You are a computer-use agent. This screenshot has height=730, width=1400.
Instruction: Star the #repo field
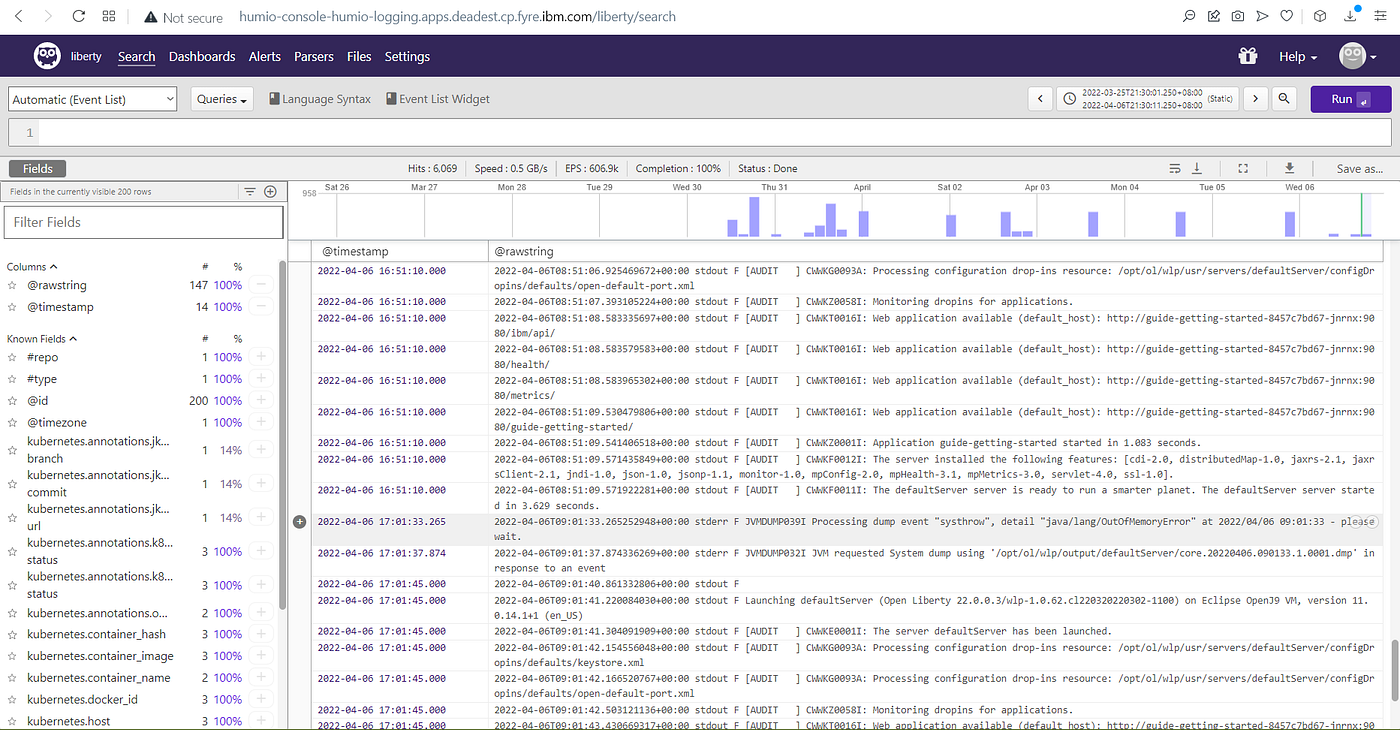tap(13, 357)
